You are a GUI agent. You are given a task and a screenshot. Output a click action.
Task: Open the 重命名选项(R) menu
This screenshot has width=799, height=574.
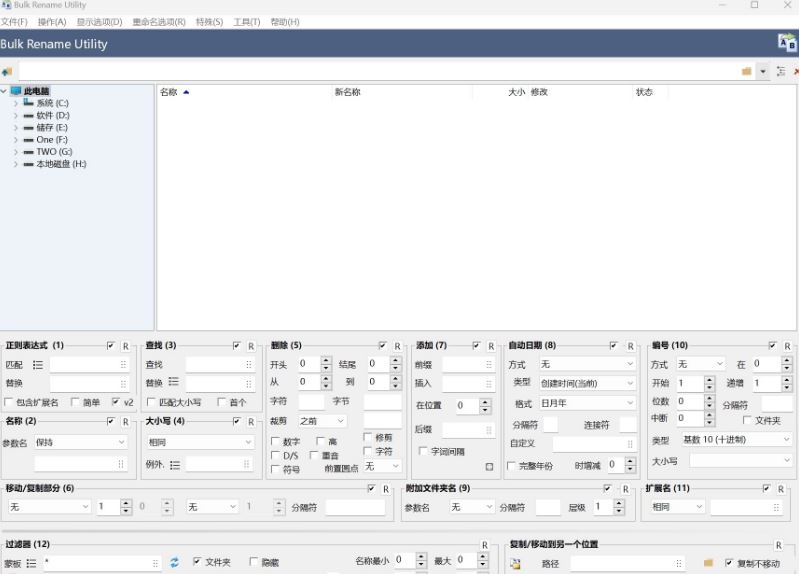coord(158,22)
